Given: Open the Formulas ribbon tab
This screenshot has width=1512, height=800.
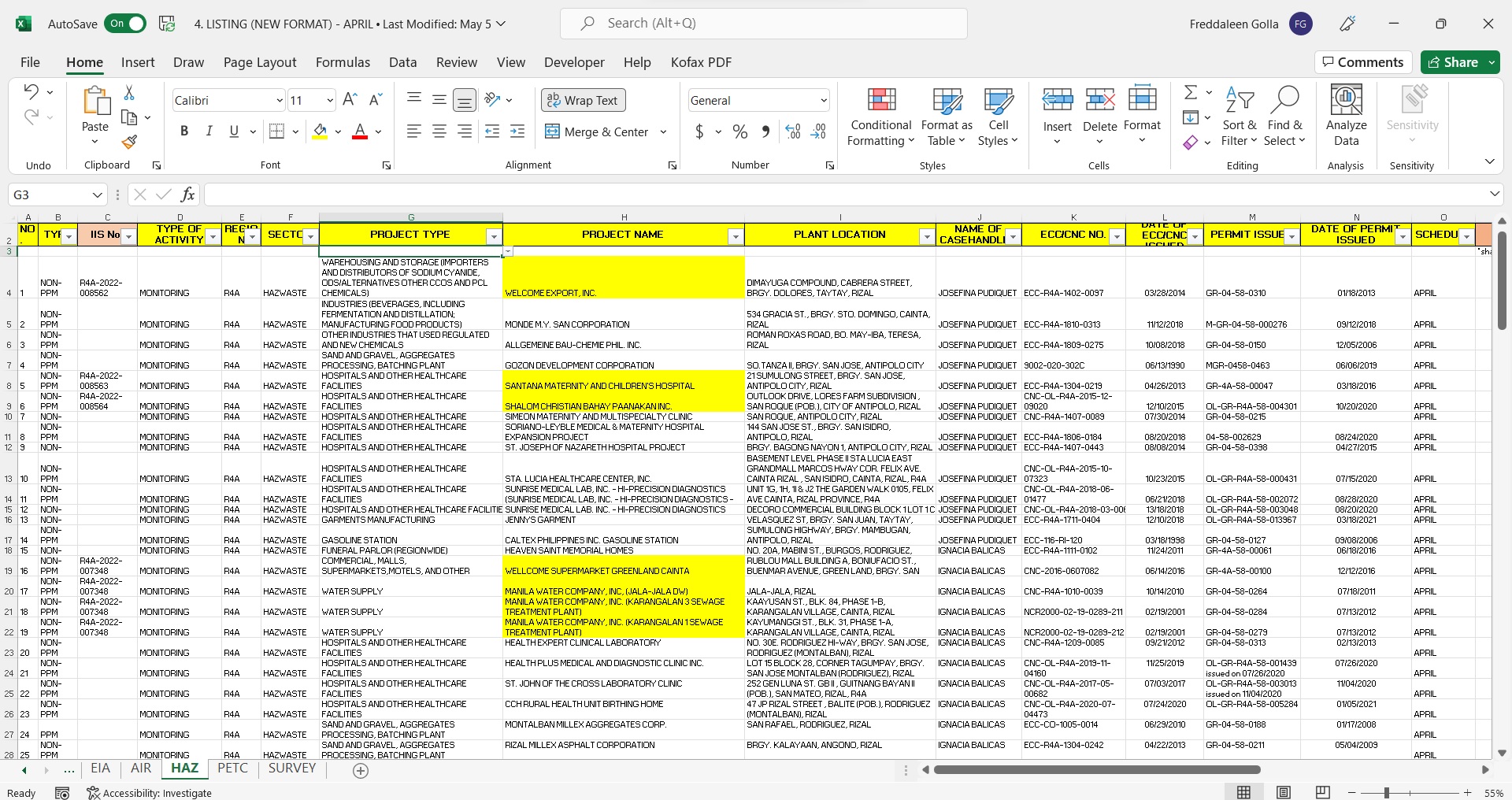Looking at the screenshot, I should tap(343, 62).
